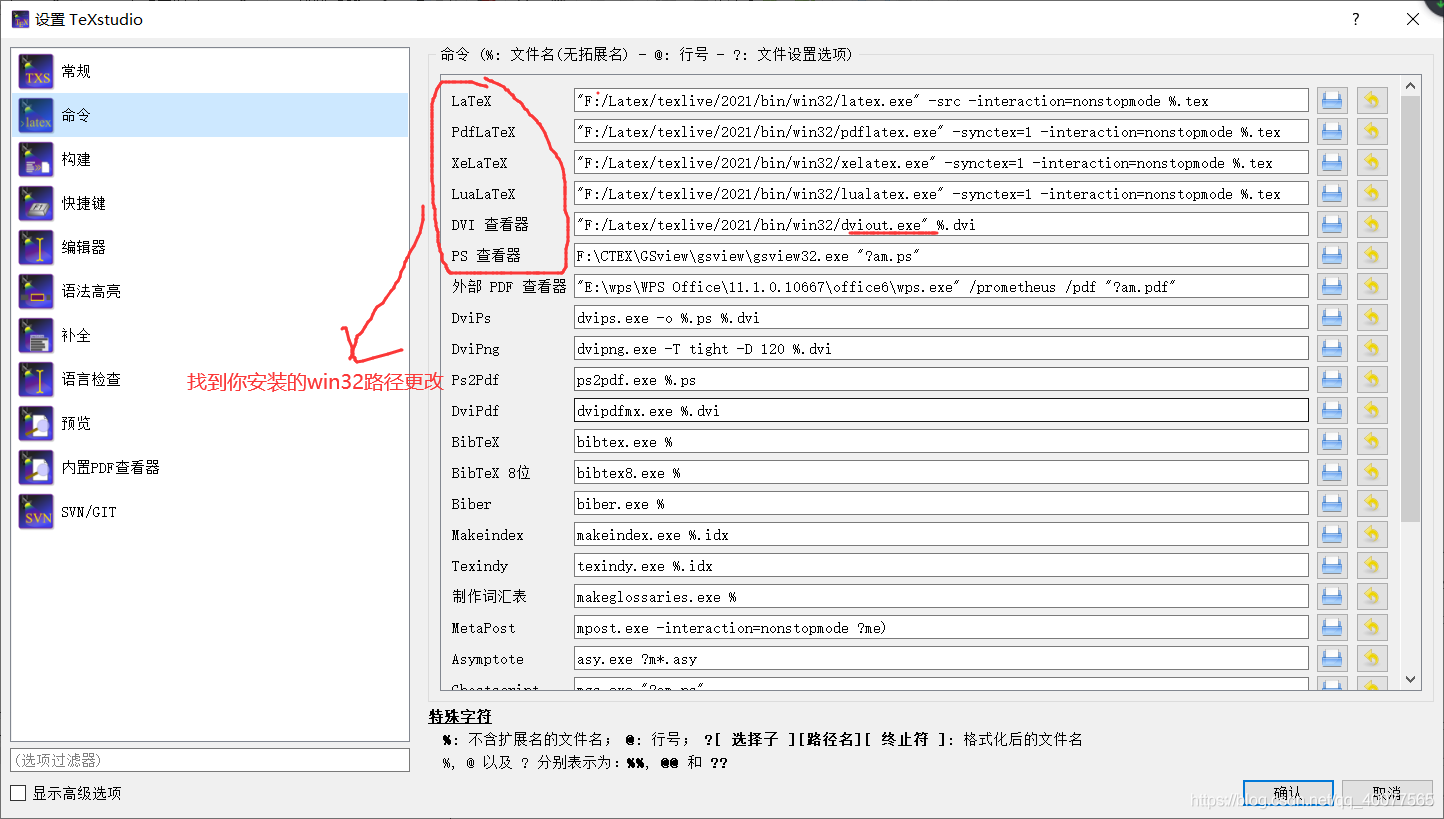
Task: Browse for DVI 查看器 executable
Action: [1332, 224]
